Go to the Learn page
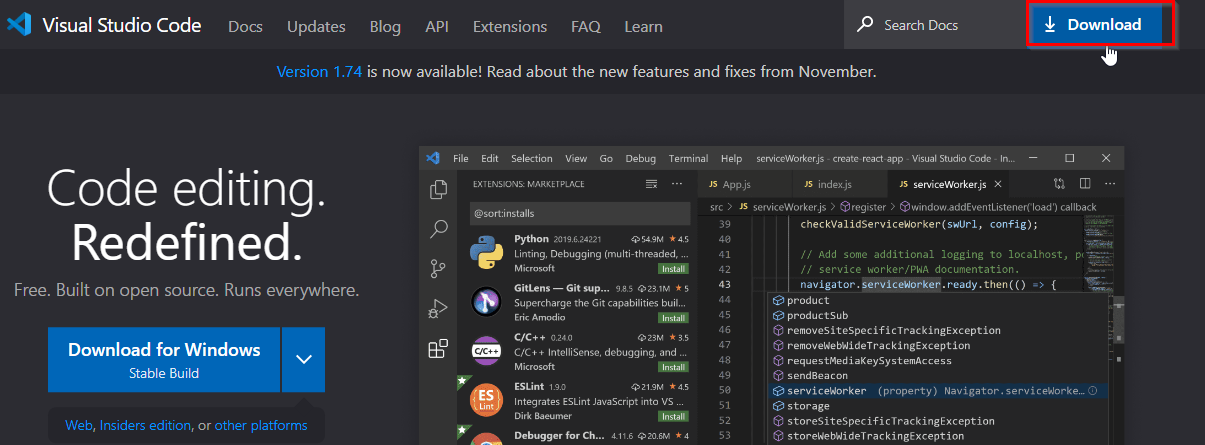The width and height of the screenshot is (1205, 445). point(643,26)
